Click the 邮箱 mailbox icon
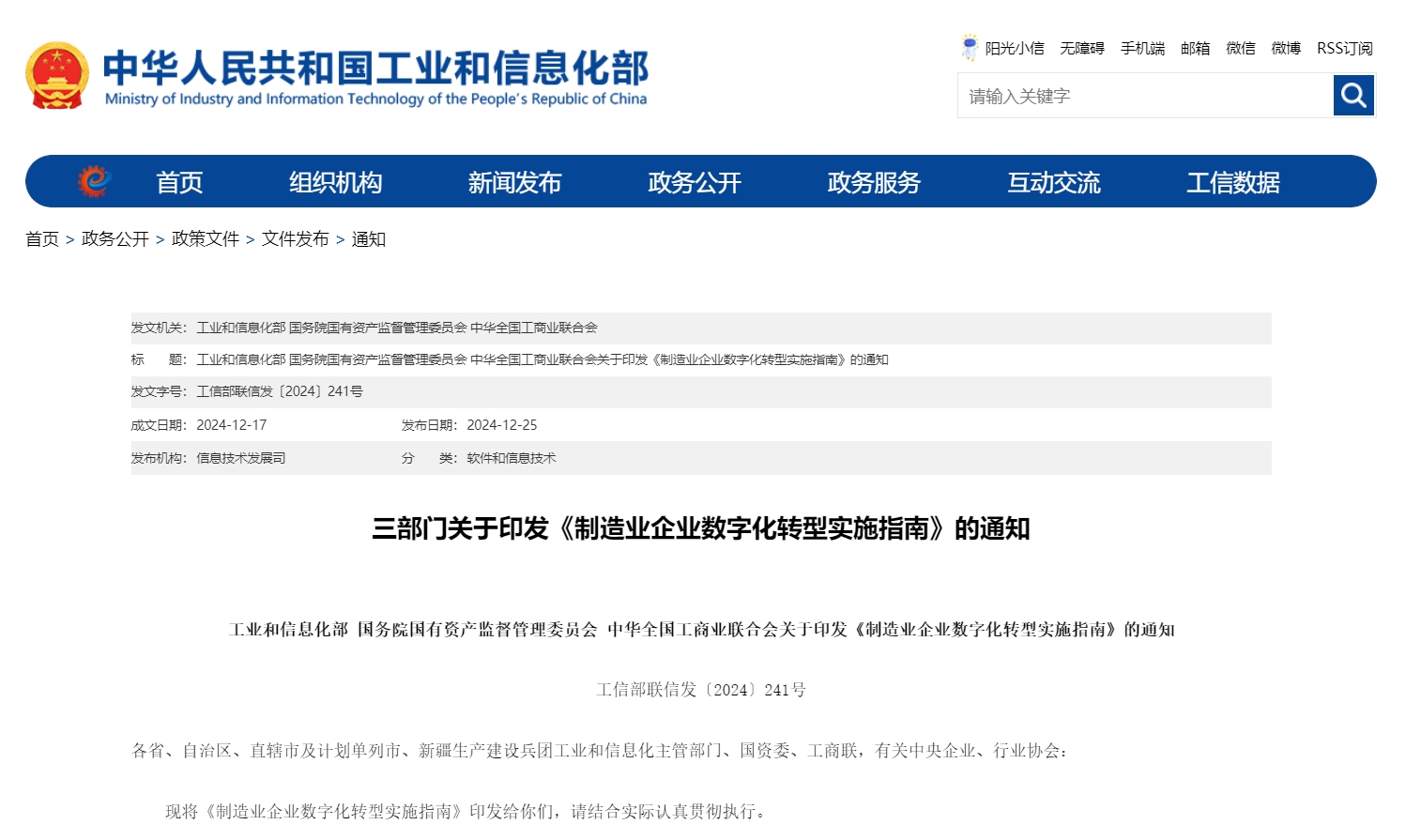The image size is (1406, 840). coord(1196,48)
